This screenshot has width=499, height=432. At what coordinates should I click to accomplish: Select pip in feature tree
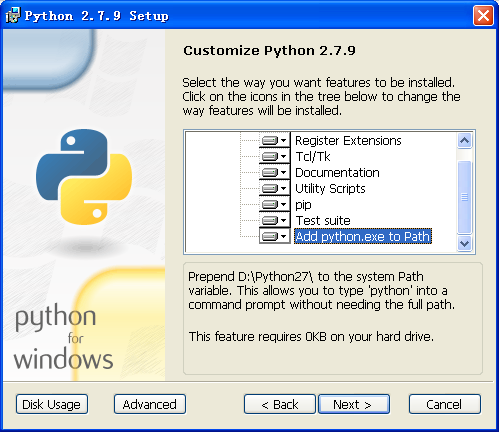[303, 205]
